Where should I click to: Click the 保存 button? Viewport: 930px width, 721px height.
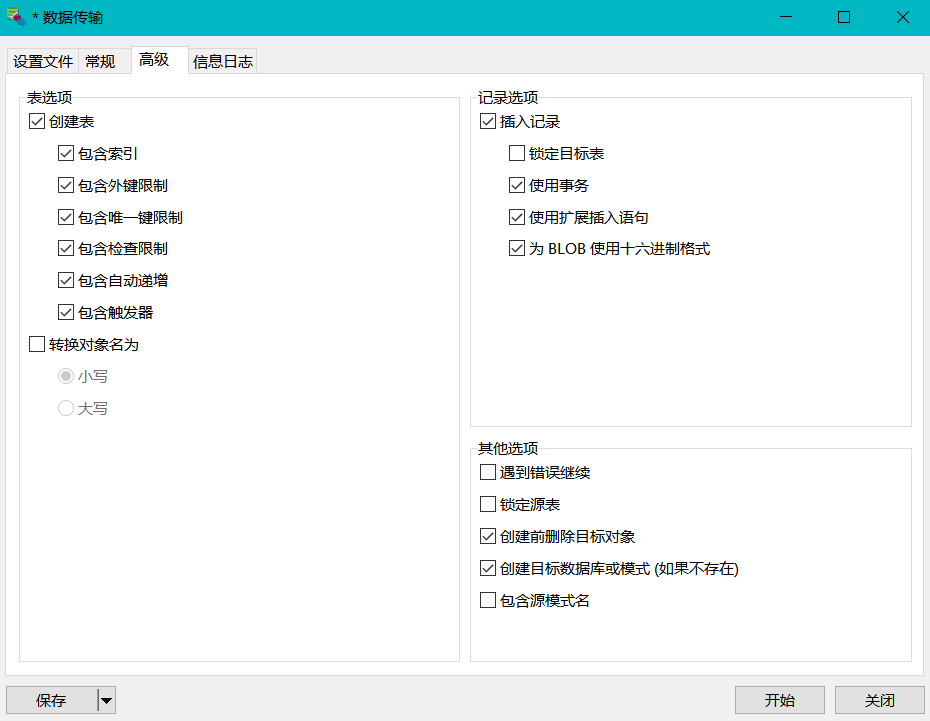[x=50, y=700]
